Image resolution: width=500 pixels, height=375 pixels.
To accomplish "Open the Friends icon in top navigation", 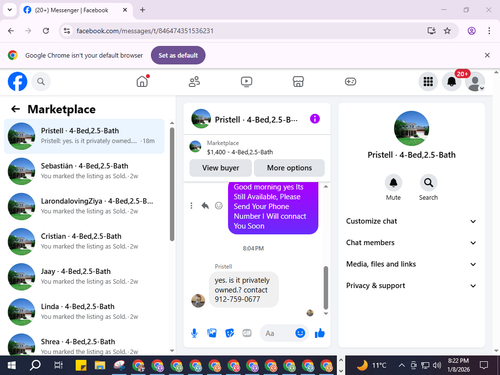I will (194, 81).
